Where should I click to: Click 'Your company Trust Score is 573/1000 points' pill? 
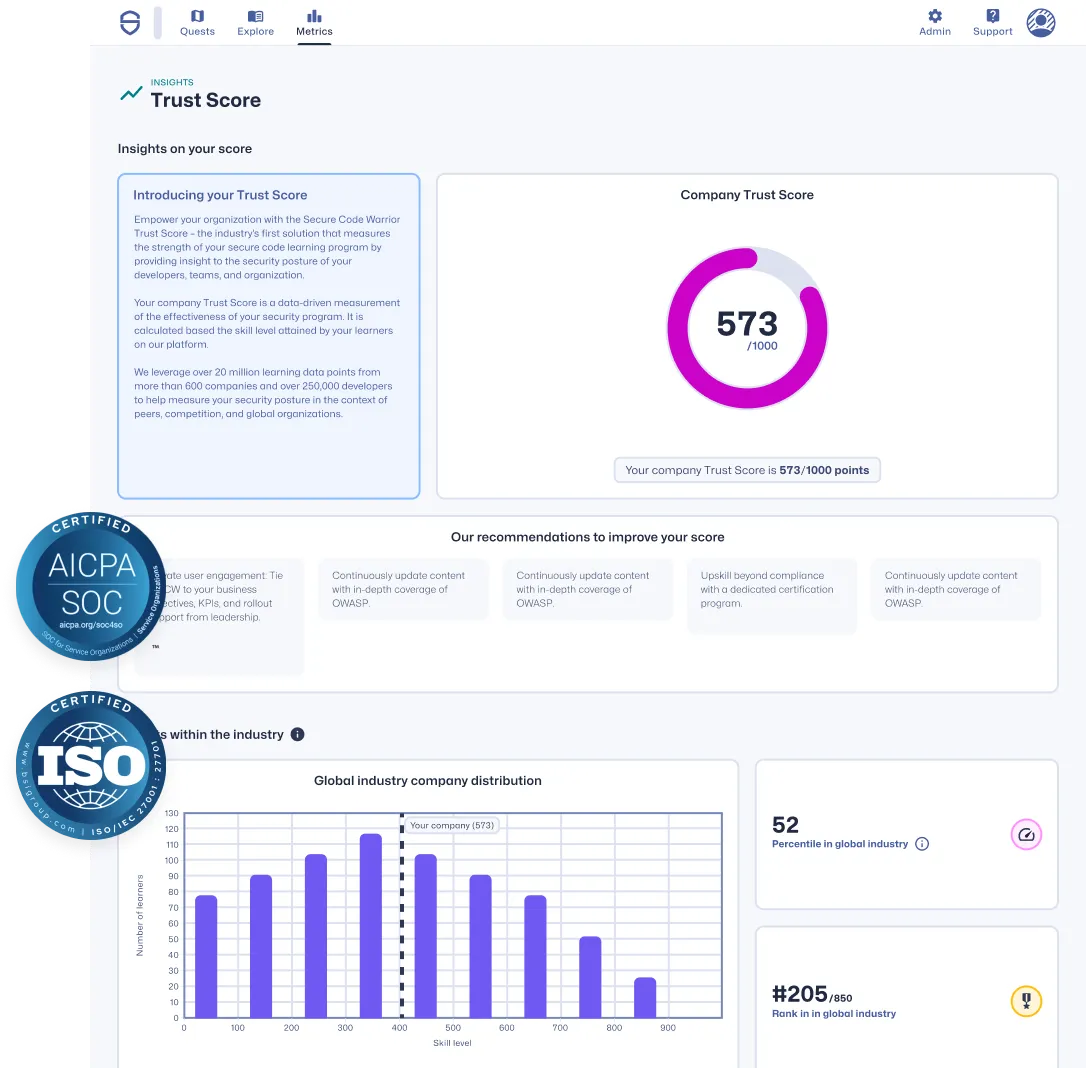coord(747,470)
